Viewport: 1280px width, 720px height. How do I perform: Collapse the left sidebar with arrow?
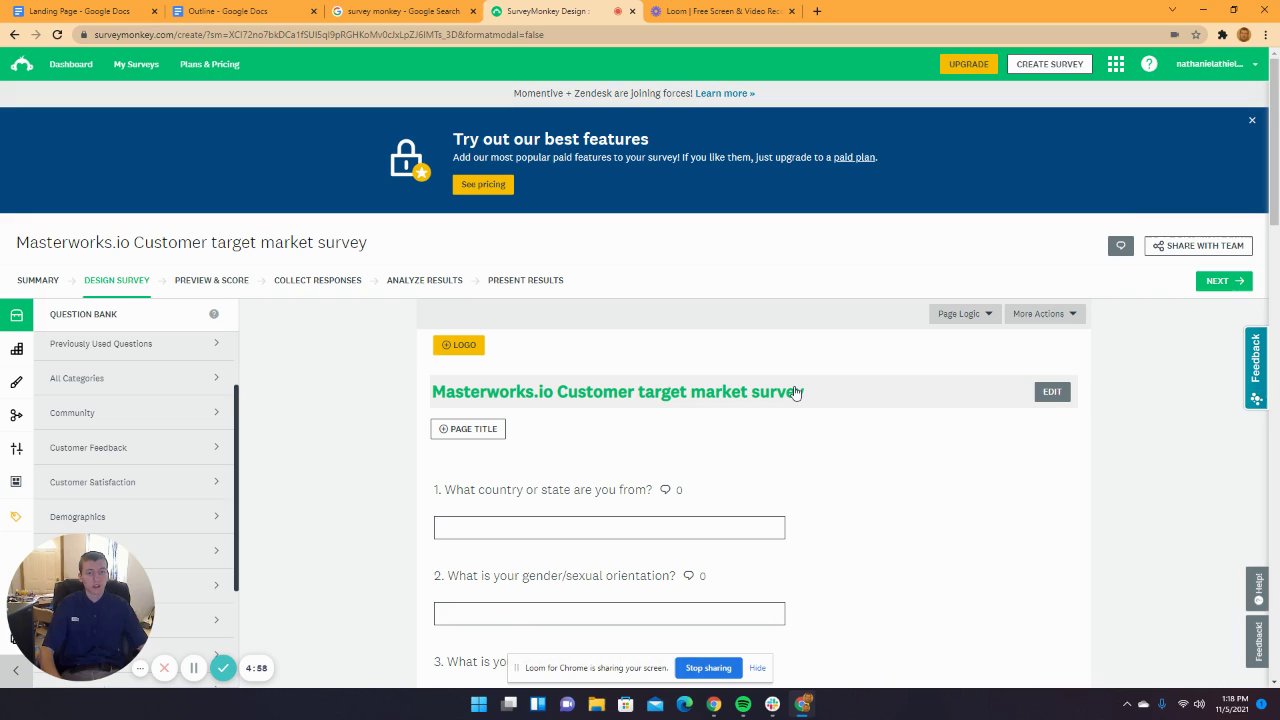click(x=16, y=671)
